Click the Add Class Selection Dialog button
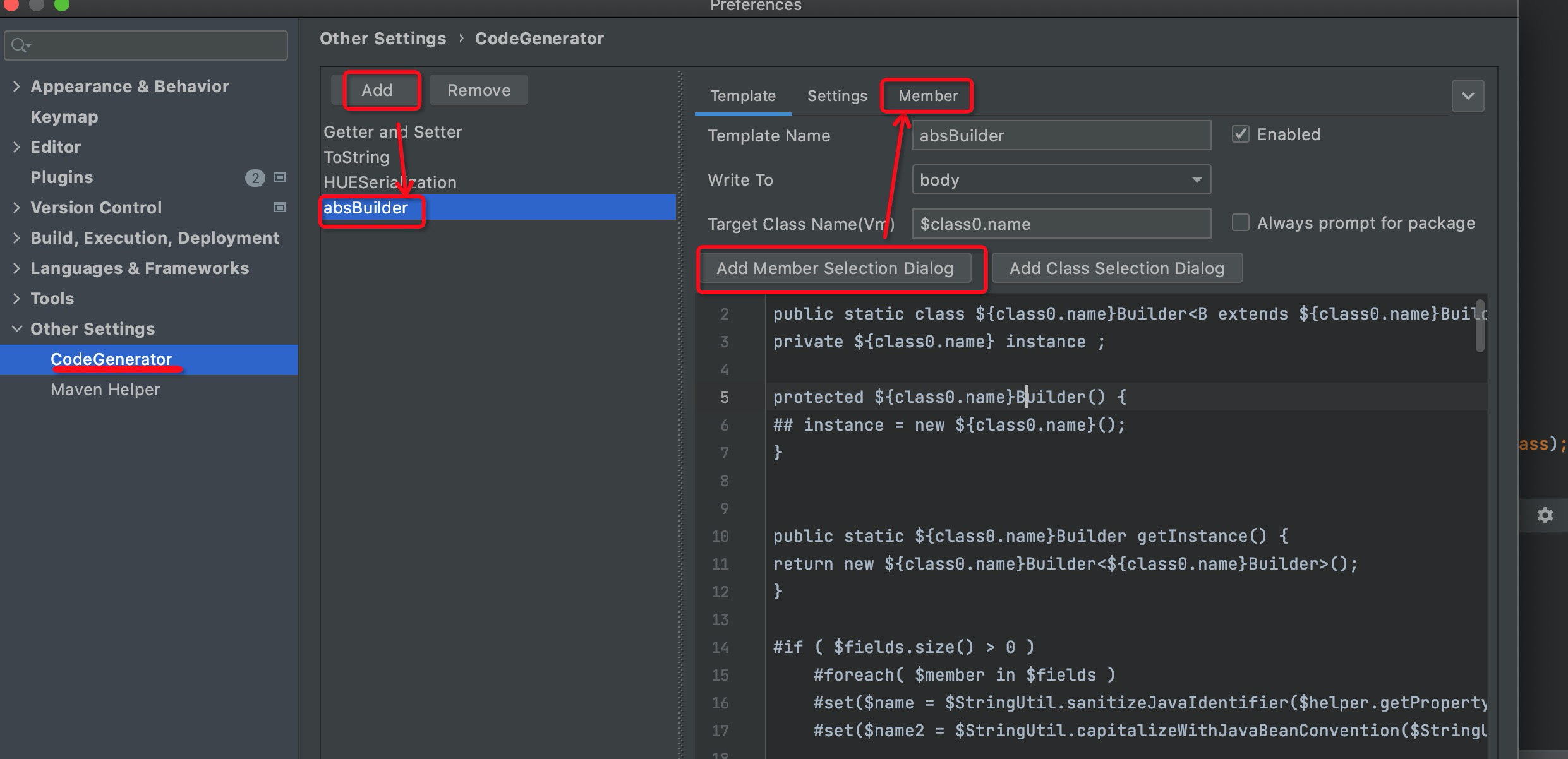The width and height of the screenshot is (1568, 759). pyautogui.click(x=1117, y=268)
